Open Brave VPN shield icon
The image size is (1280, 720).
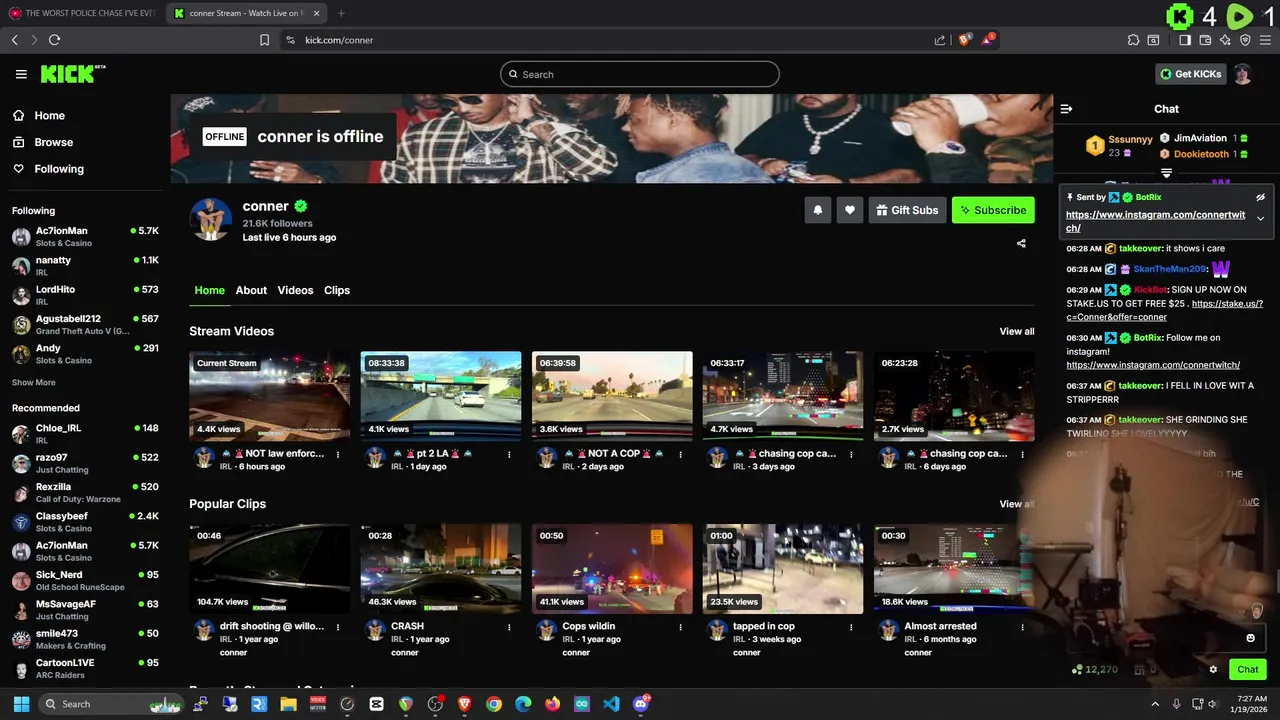[x=1245, y=40]
